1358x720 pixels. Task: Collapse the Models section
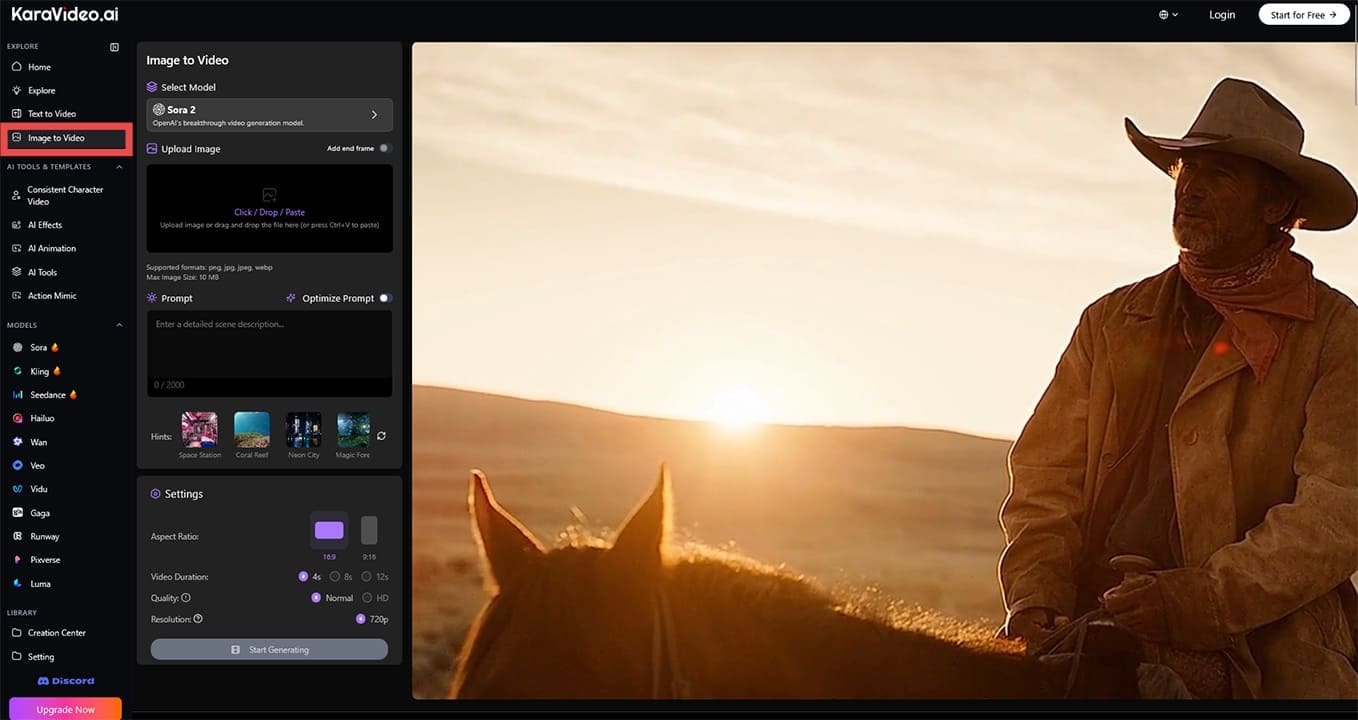click(x=118, y=324)
